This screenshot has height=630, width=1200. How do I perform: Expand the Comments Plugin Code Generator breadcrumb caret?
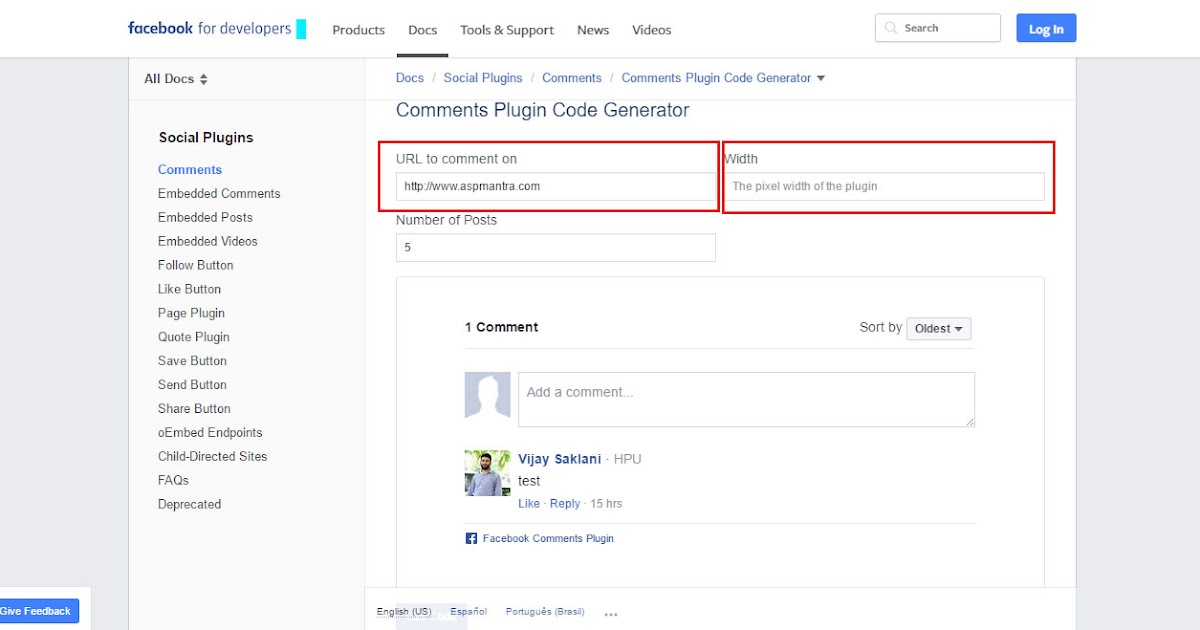pos(820,77)
